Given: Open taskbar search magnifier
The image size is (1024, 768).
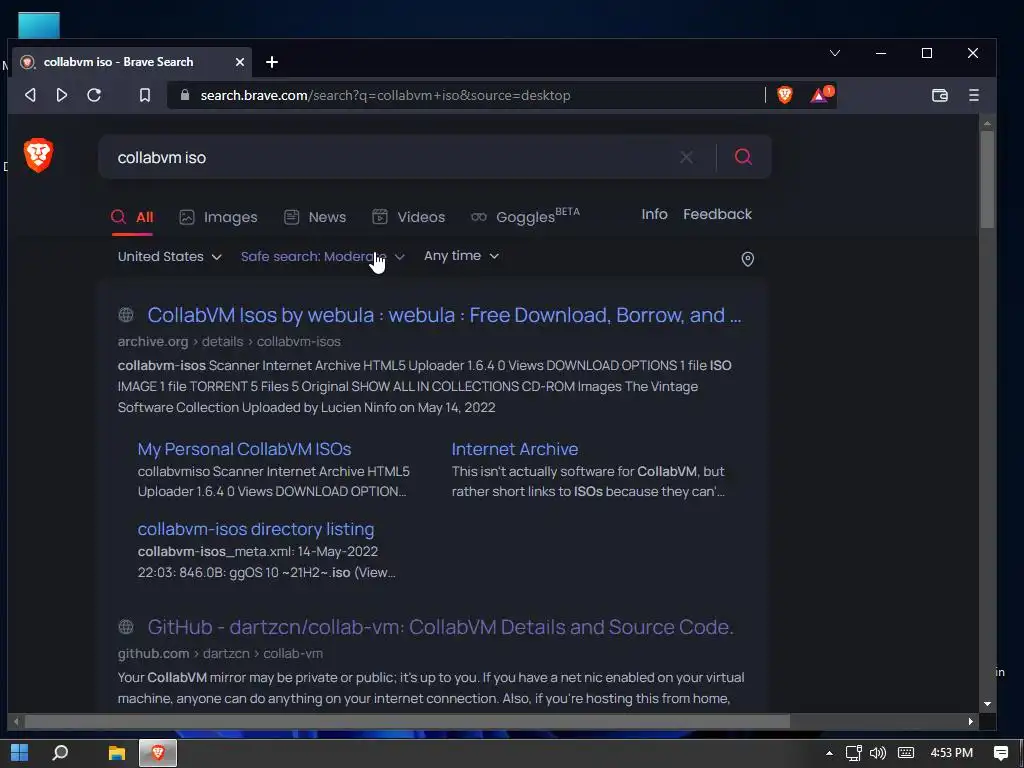Looking at the screenshot, I should [60, 753].
